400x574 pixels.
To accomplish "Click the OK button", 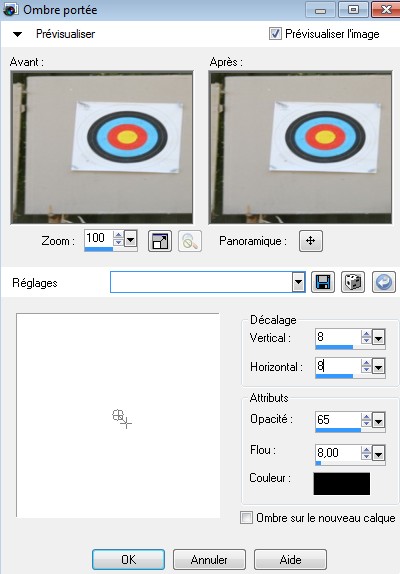I will click(128, 559).
